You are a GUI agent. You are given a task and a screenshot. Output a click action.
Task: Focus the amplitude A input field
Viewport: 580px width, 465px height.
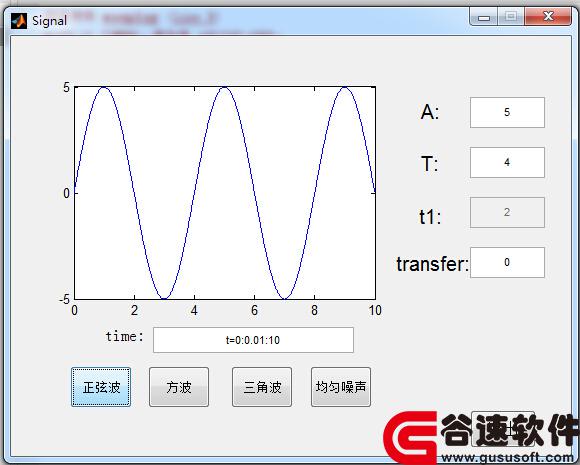click(x=507, y=112)
